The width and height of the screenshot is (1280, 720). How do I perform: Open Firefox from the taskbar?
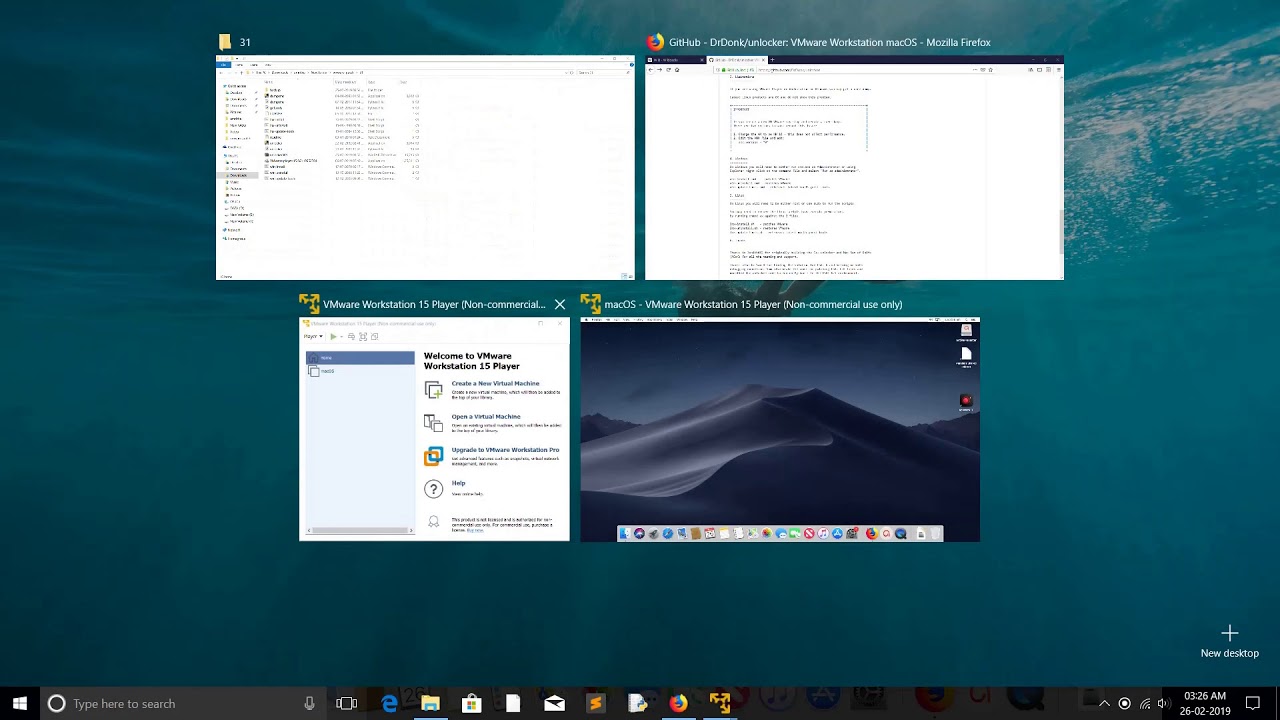(x=678, y=703)
